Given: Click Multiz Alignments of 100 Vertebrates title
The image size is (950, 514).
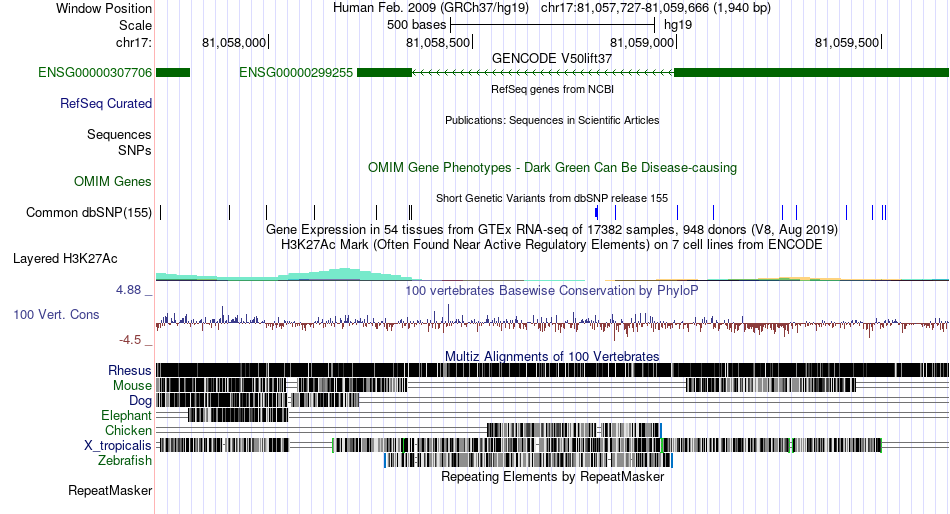Looking at the screenshot, I should coord(552,356).
